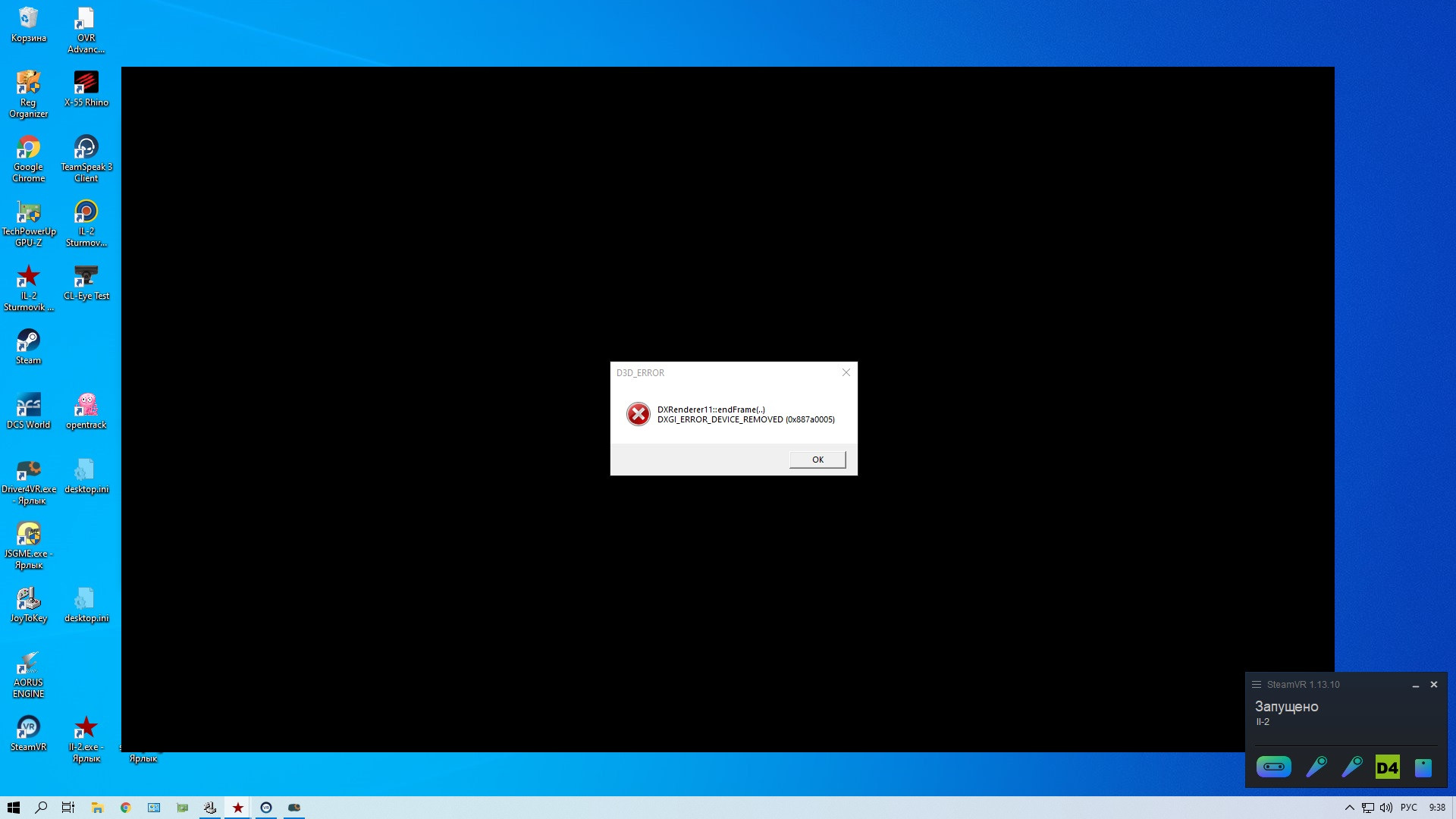The height and width of the screenshot is (819, 1456).
Task: Close the D3D_ERROR dialog with the X
Action: click(x=846, y=372)
